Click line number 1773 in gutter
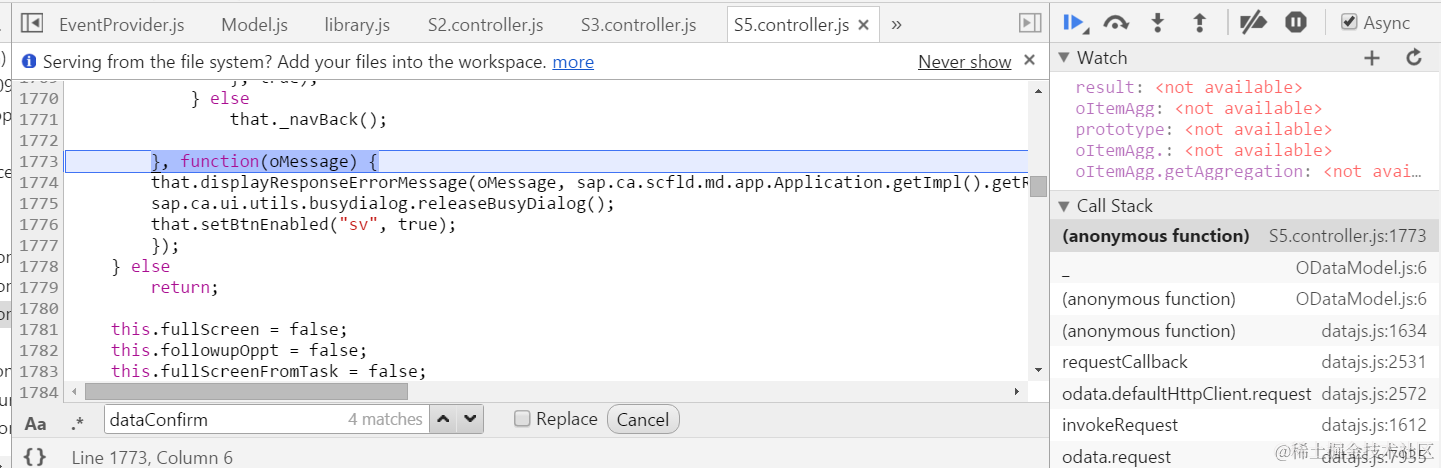The image size is (1441, 468). tap(39, 161)
